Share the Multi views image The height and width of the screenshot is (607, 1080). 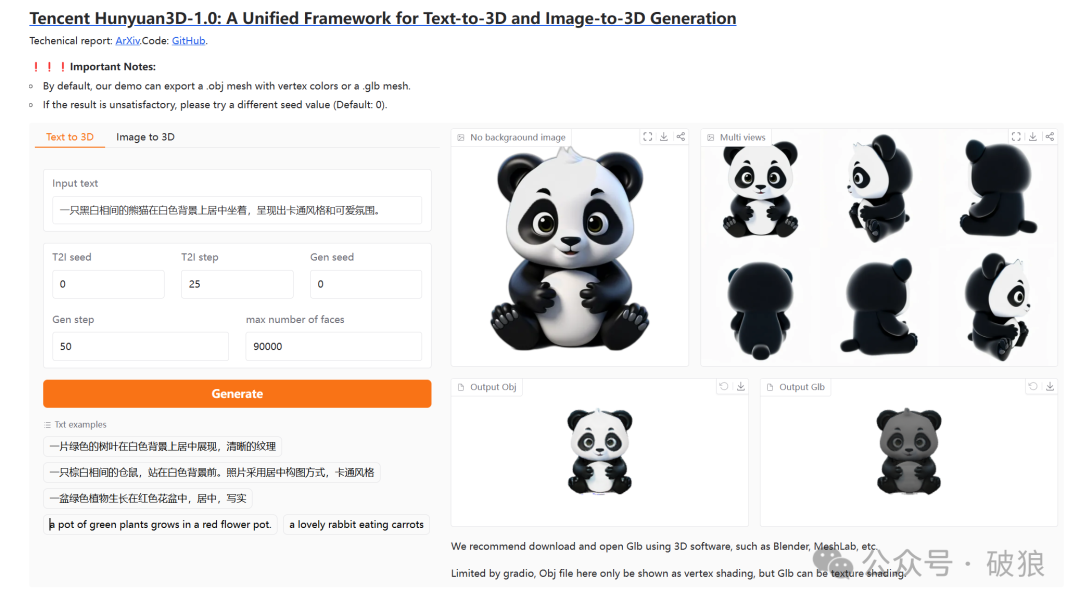coord(1050,136)
